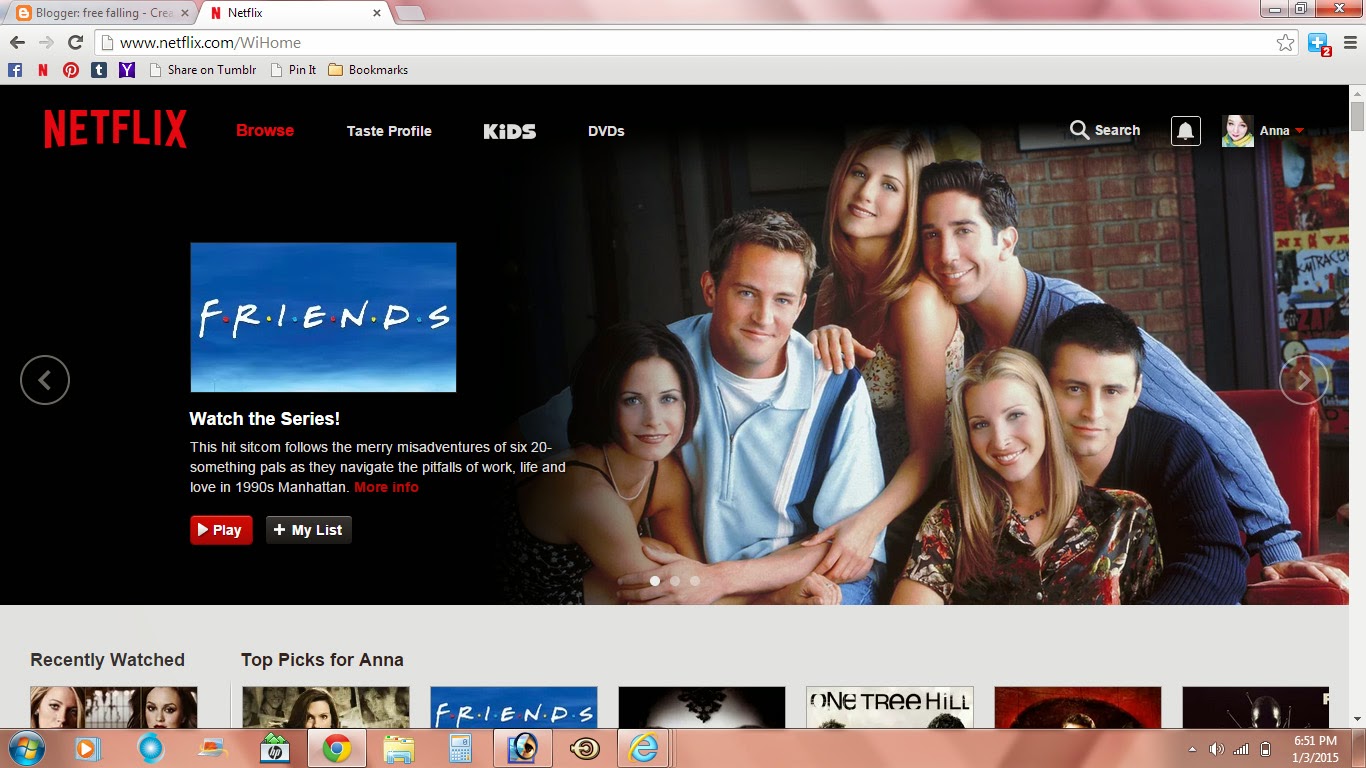Close the Blogger tab

coord(185,13)
